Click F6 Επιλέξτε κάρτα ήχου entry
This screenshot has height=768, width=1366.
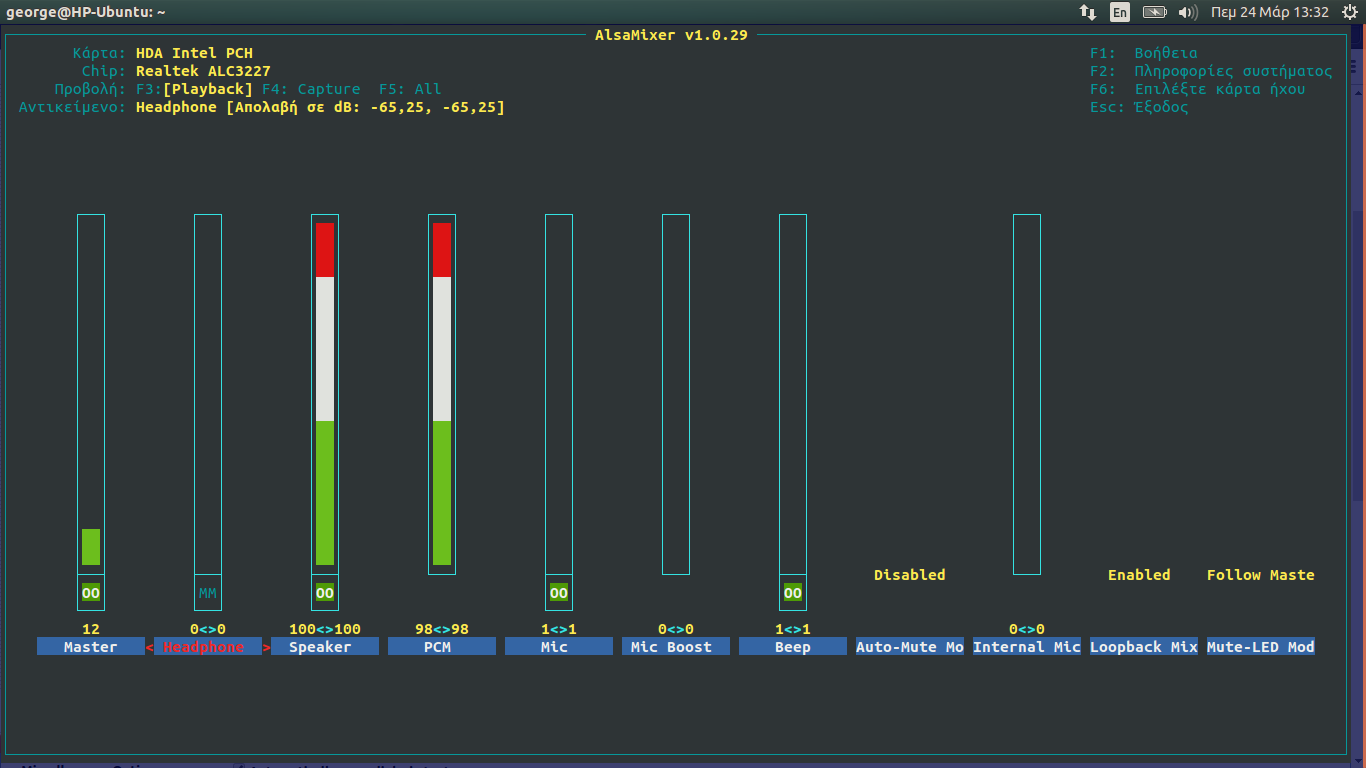(1198, 89)
